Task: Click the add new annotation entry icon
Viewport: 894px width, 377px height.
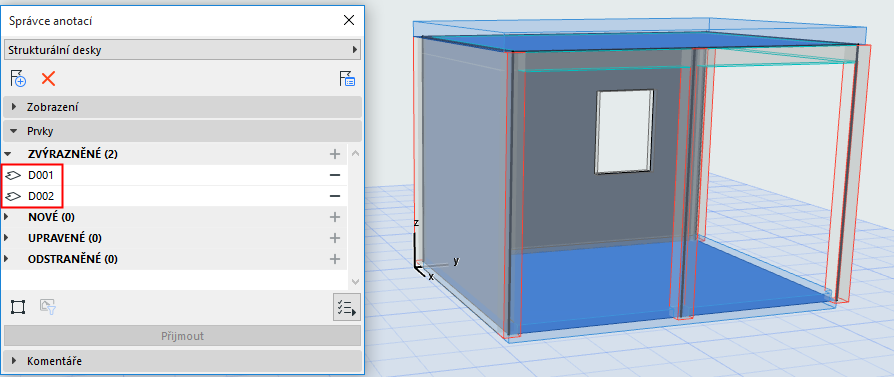Action: pos(18,79)
